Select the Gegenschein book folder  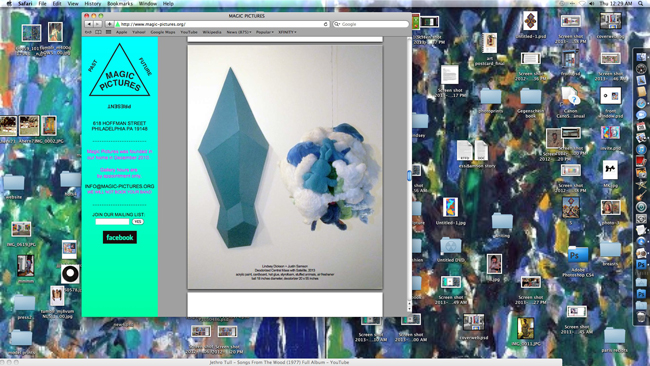click(x=531, y=103)
